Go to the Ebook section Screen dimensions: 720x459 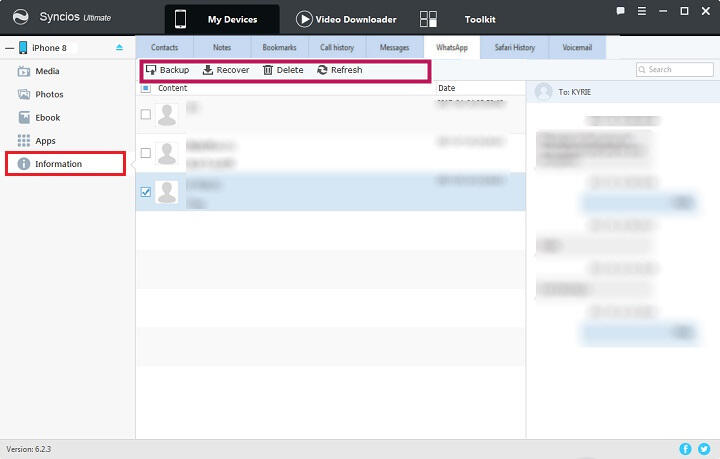47,117
